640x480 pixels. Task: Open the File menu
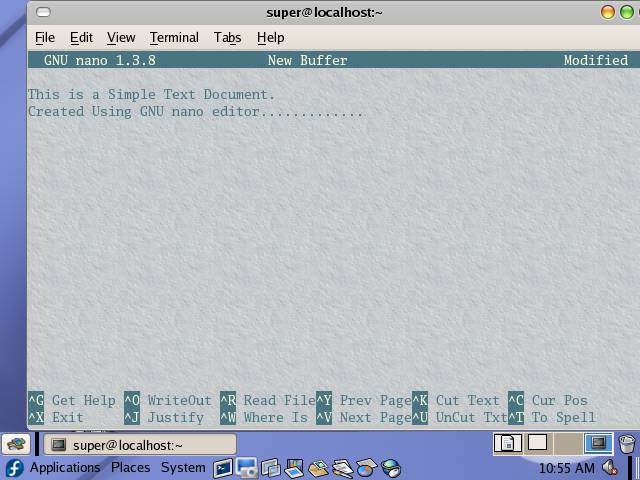[x=45, y=37]
